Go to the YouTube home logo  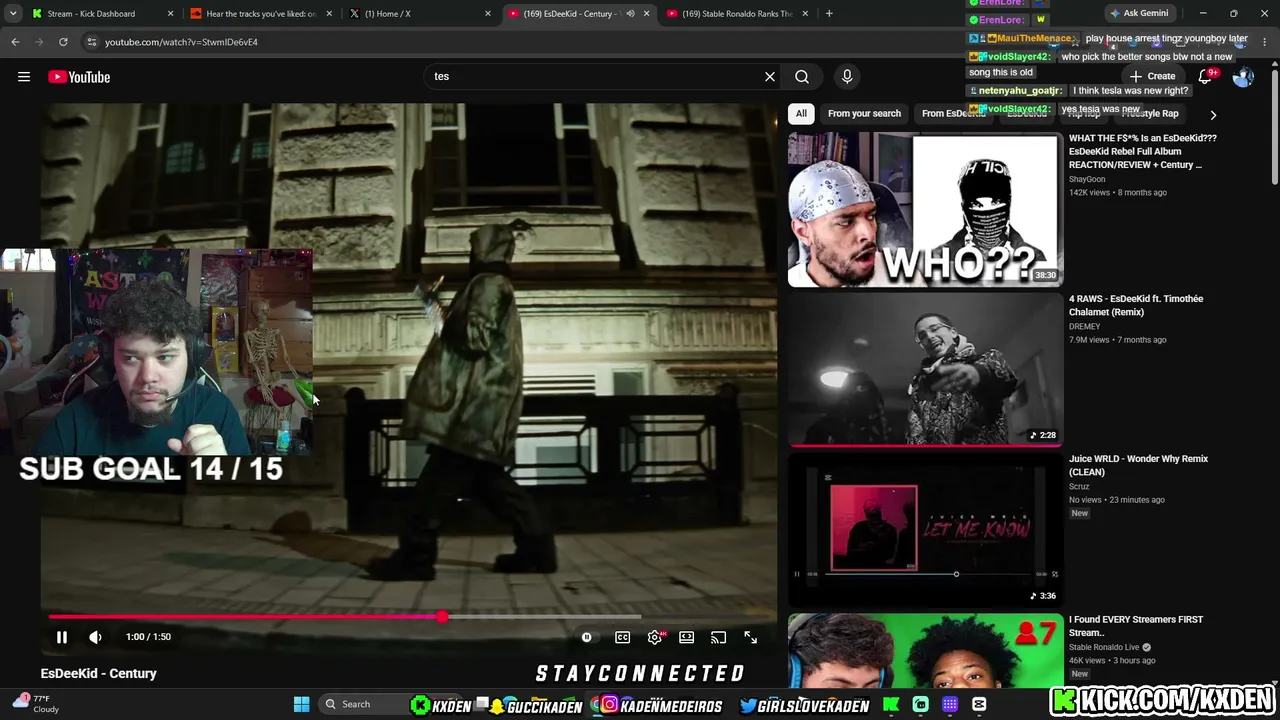(79, 77)
